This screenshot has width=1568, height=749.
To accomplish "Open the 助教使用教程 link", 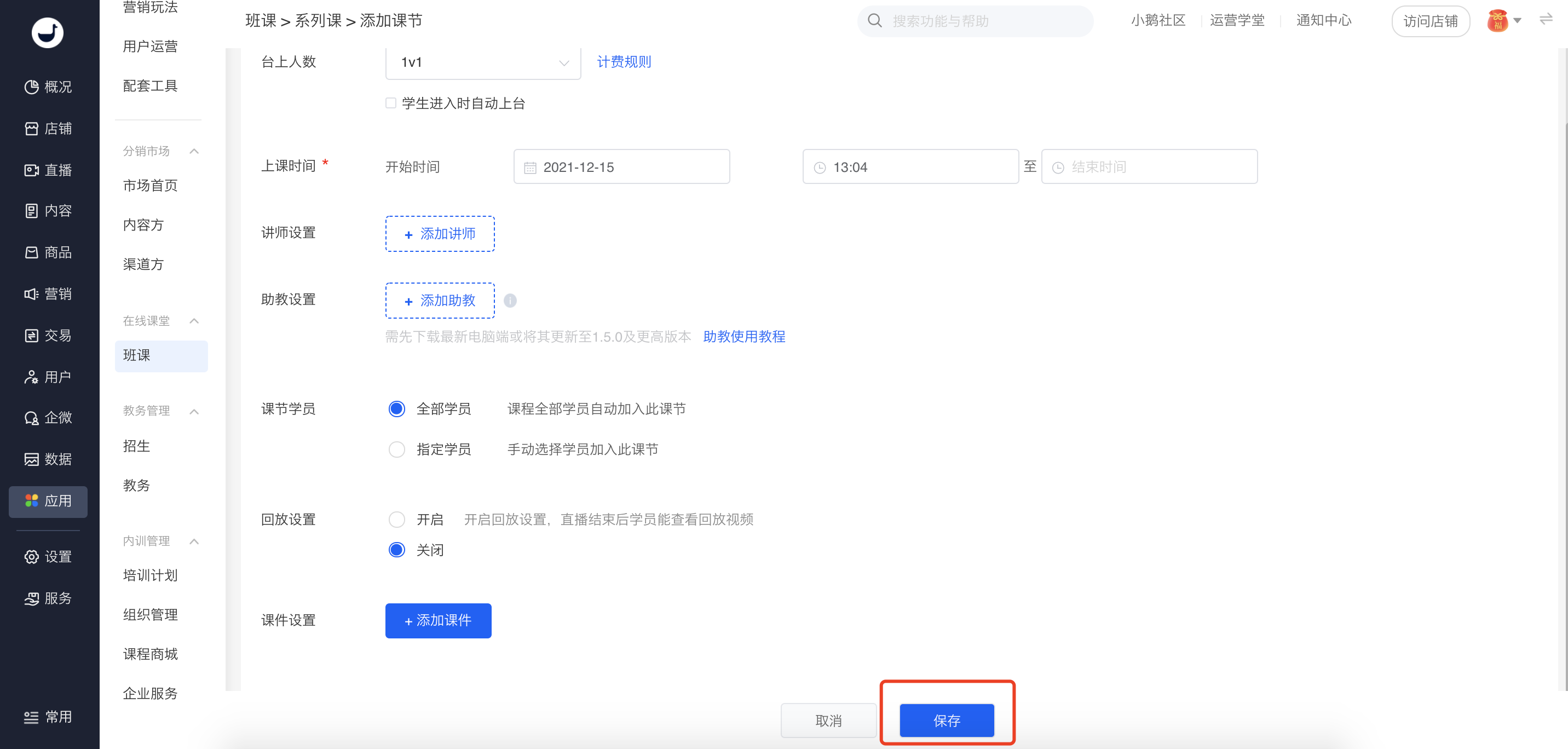I will (x=744, y=337).
